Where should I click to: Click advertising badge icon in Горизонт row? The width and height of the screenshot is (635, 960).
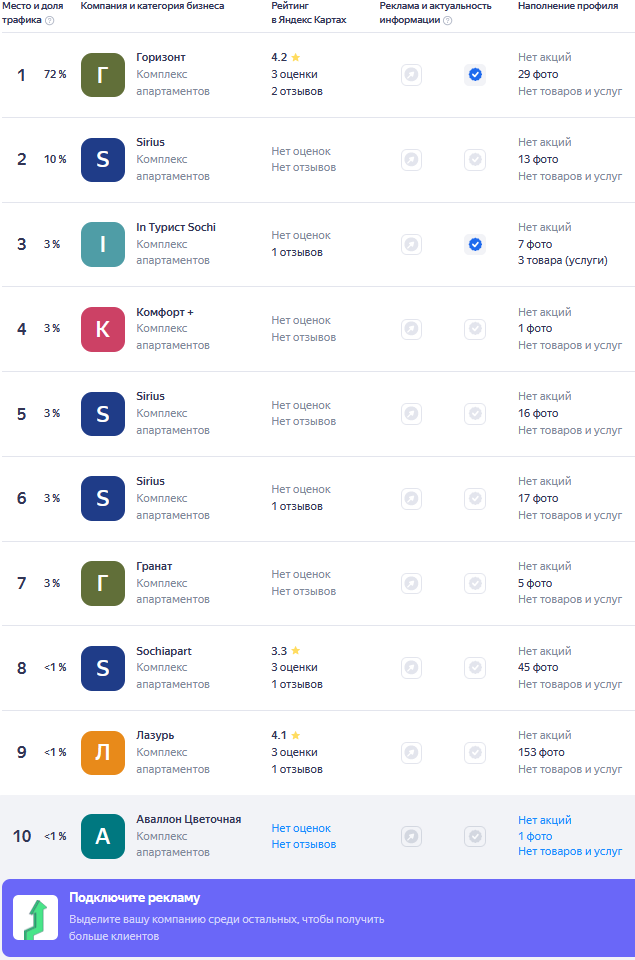coord(411,75)
